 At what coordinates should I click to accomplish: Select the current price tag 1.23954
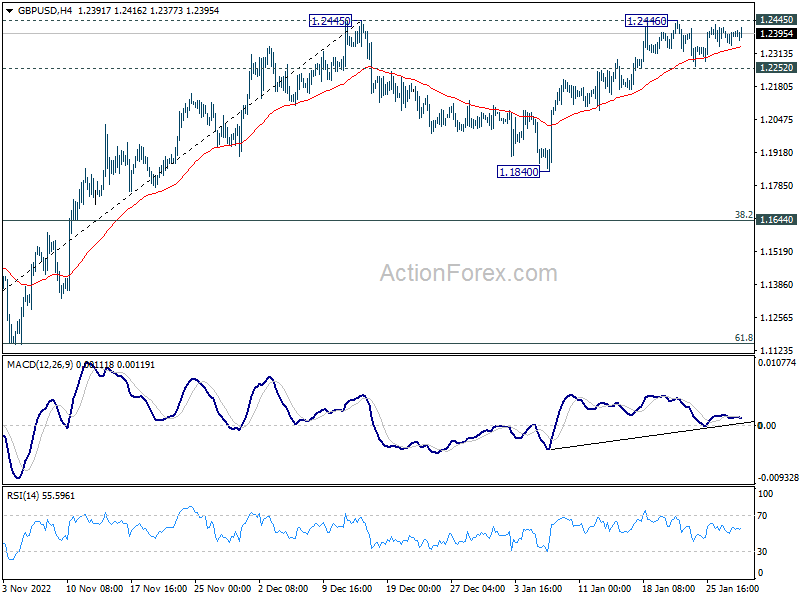[776, 34]
